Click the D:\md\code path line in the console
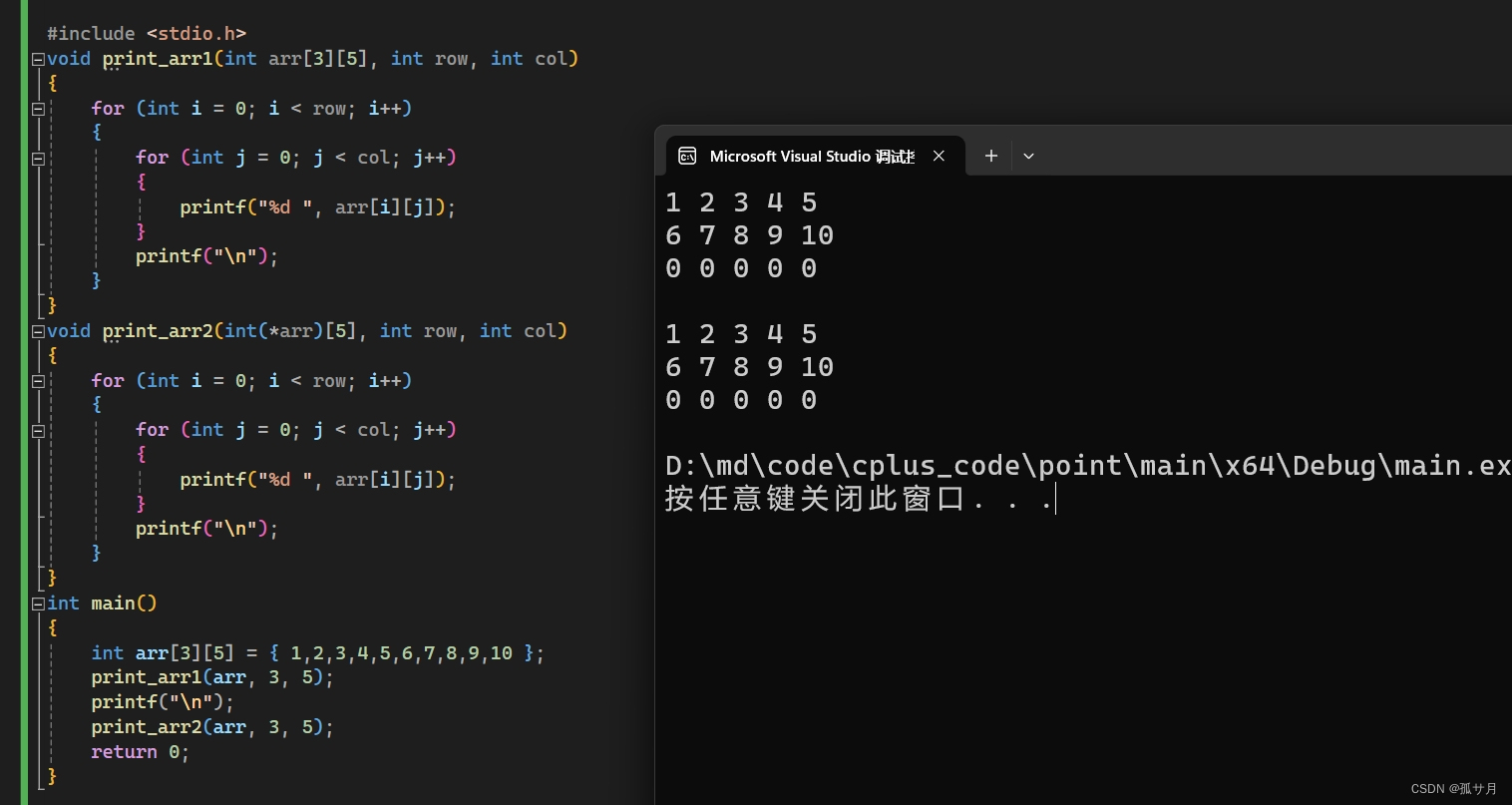 point(1088,466)
